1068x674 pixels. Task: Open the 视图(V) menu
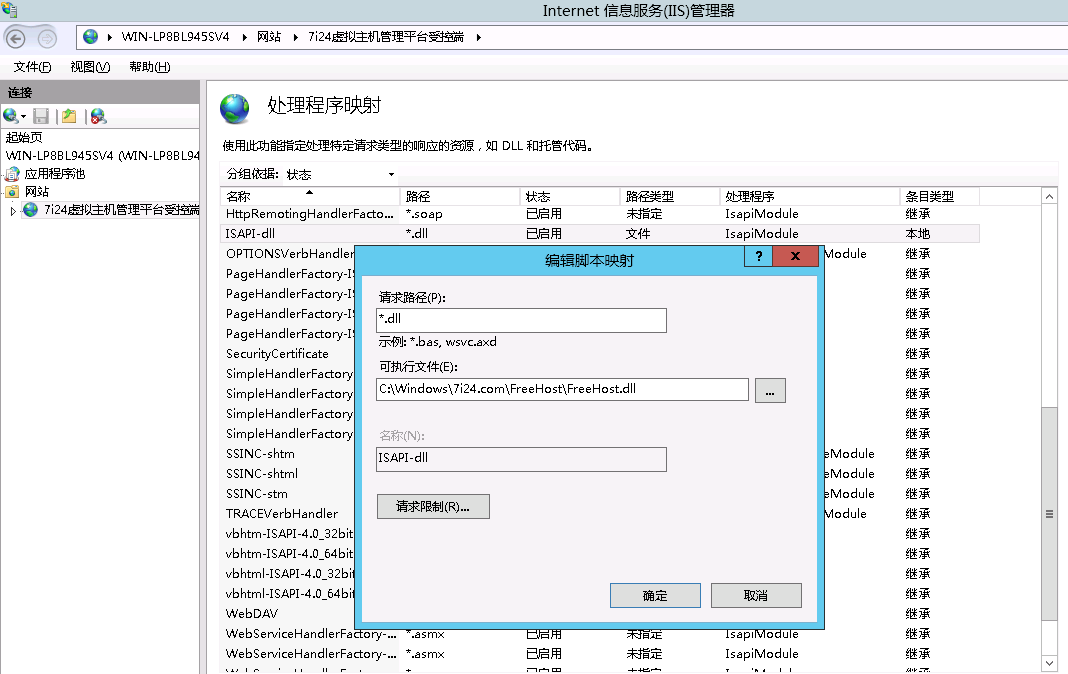90,67
